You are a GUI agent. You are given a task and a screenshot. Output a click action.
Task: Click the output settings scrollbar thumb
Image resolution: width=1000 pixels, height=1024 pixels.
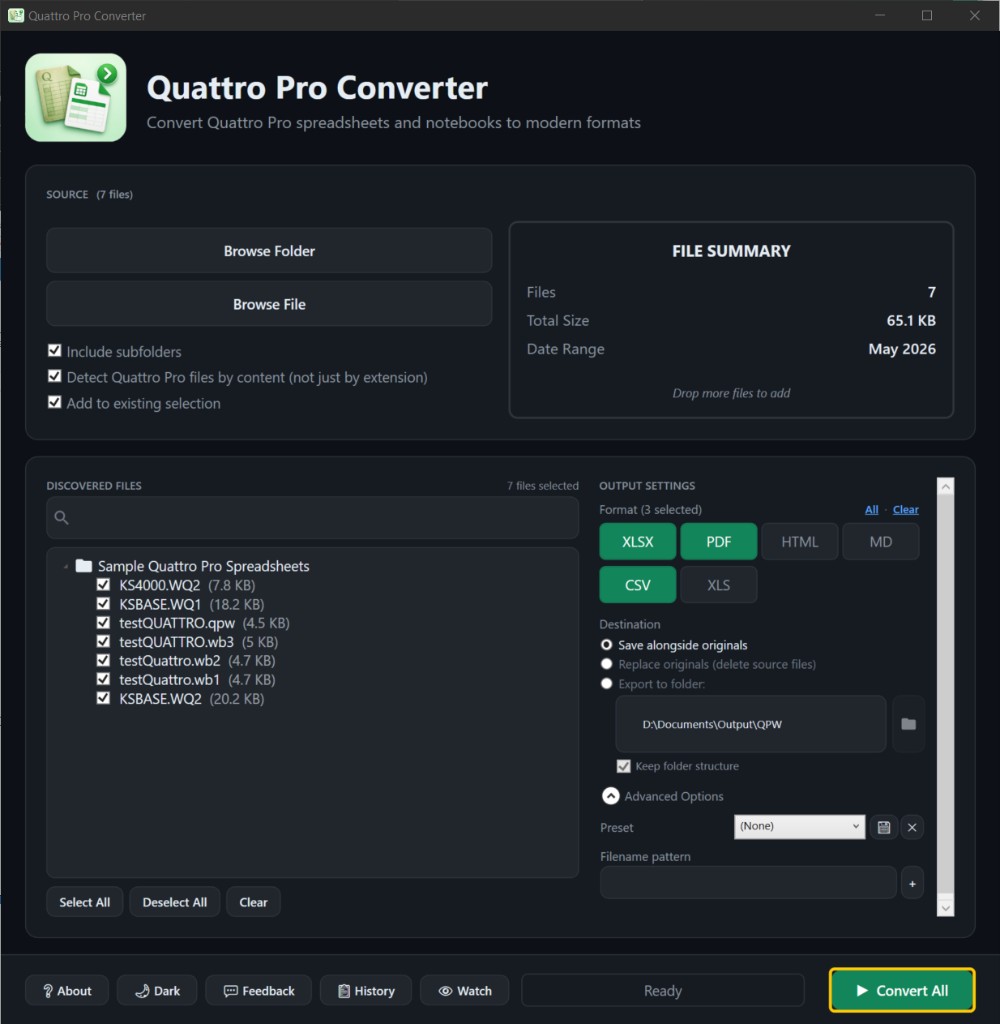pyautogui.click(x=945, y=694)
